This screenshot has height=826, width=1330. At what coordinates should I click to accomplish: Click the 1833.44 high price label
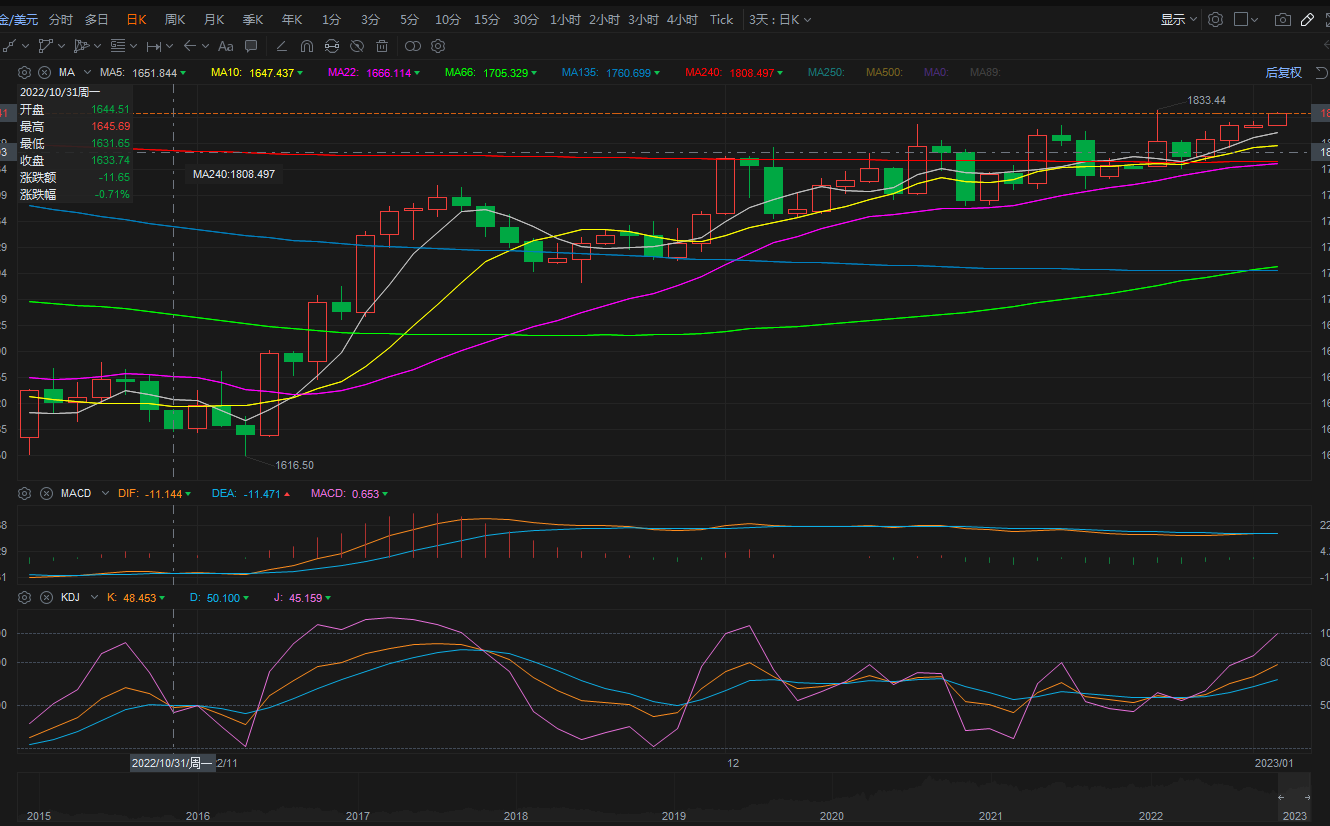[1206, 100]
